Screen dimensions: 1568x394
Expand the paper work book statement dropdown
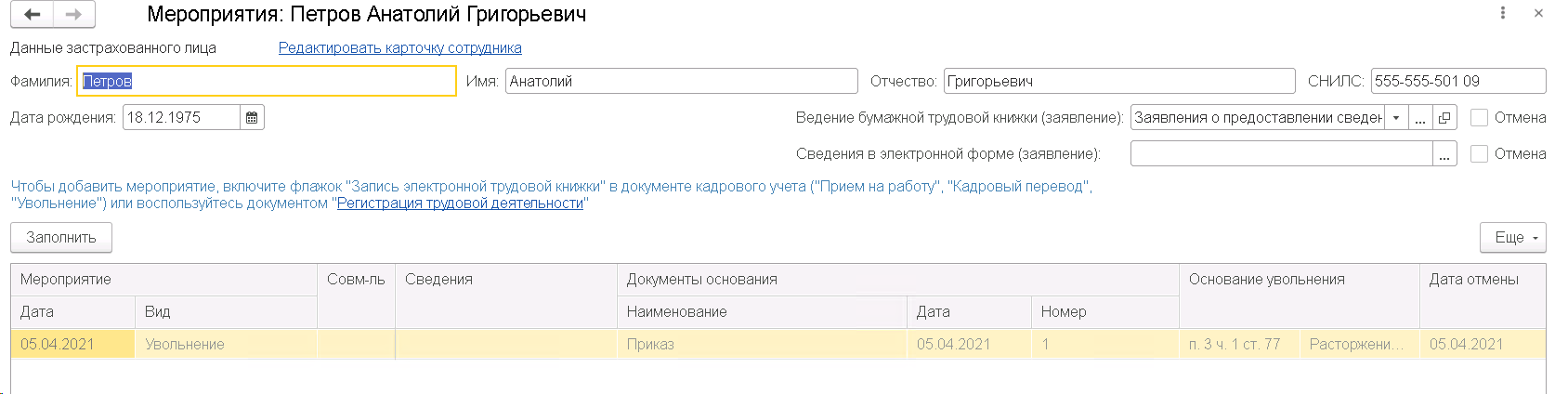1396,118
